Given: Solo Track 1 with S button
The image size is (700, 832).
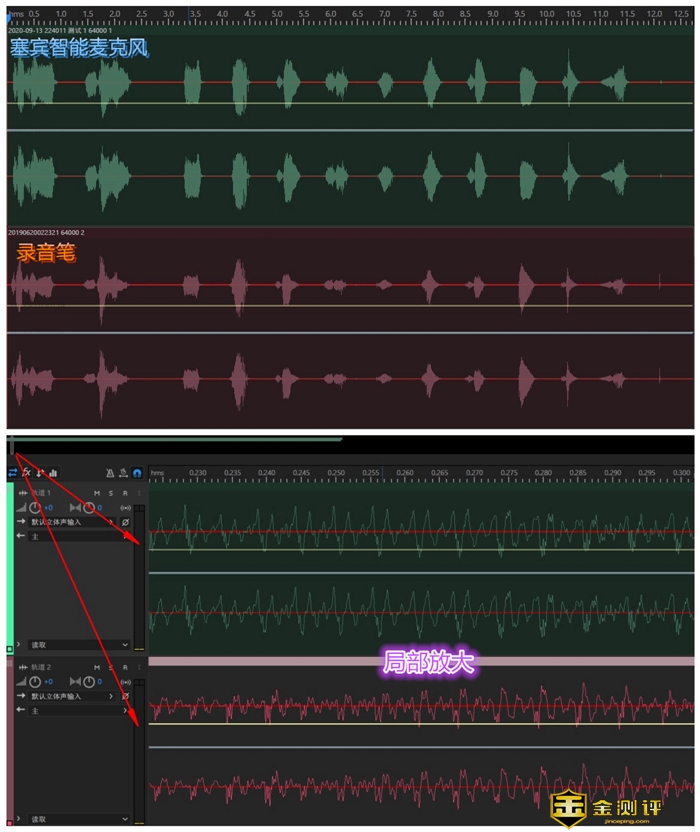Looking at the screenshot, I should point(111,493).
